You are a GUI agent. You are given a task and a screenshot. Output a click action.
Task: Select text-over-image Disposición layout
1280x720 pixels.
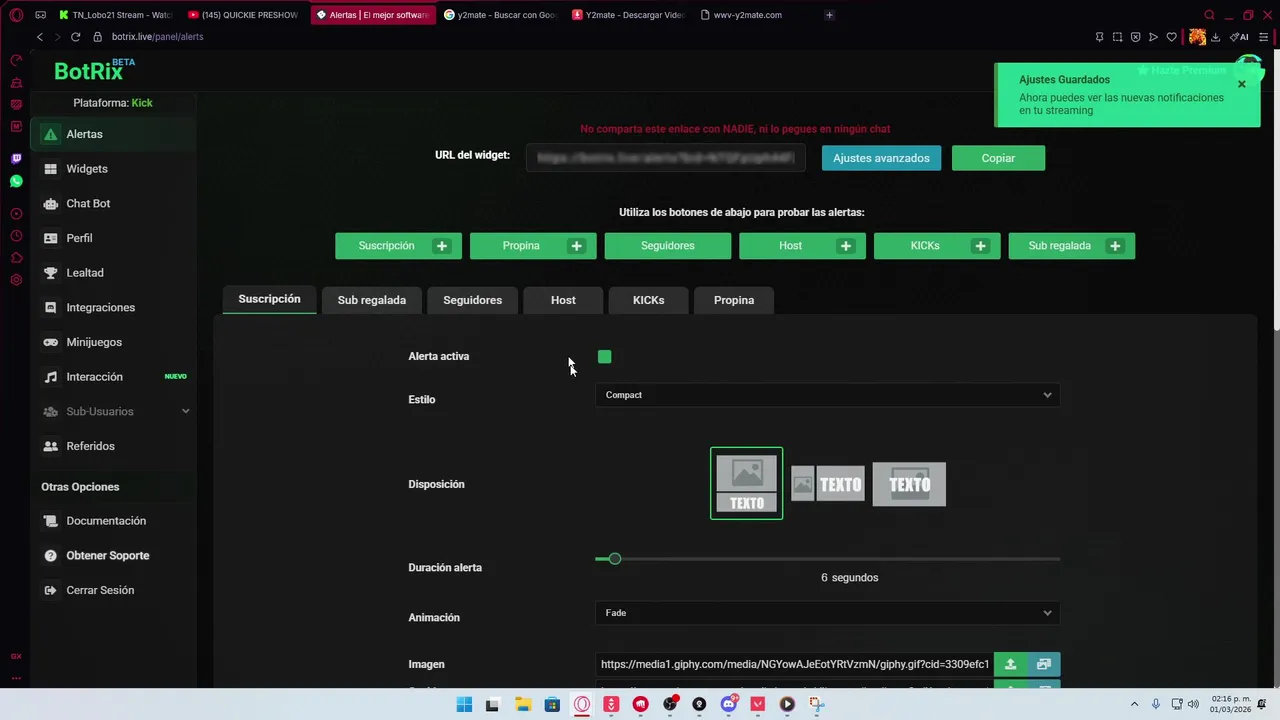point(909,484)
